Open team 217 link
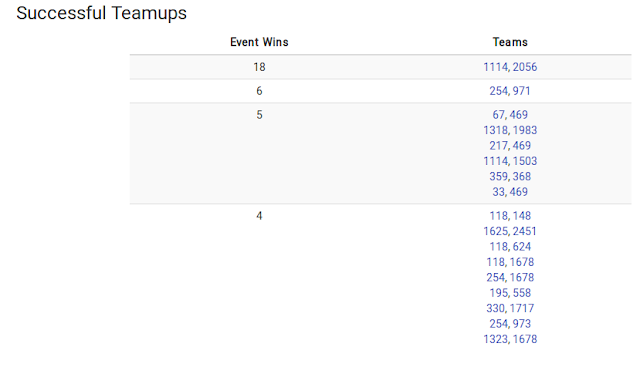This screenshot has height=367, width=640. (498, 146)
